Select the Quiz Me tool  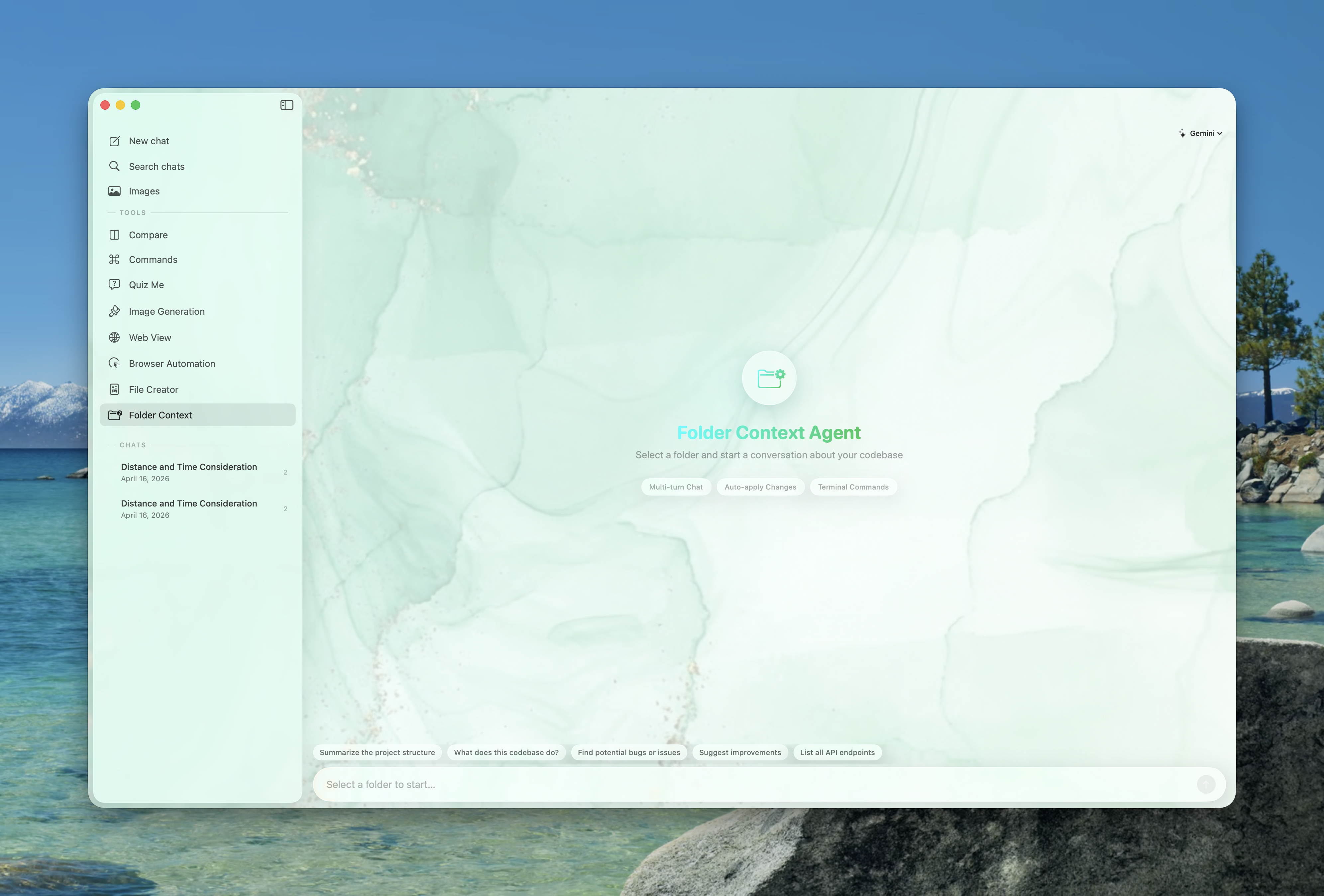point(198,284)
